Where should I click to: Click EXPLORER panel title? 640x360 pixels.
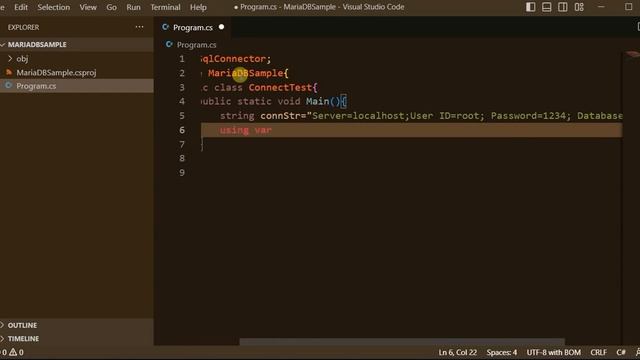point(23,27)
